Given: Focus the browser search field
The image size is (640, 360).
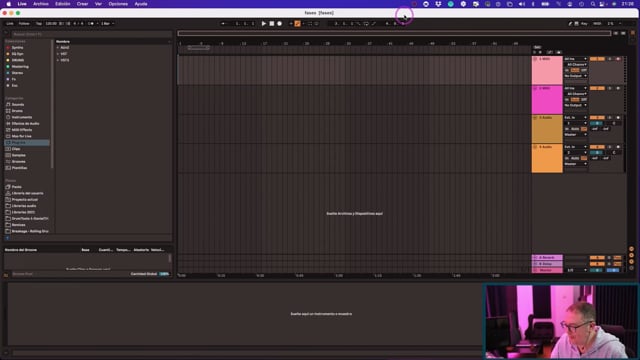Looking at the screenshot, I should 91,34.
